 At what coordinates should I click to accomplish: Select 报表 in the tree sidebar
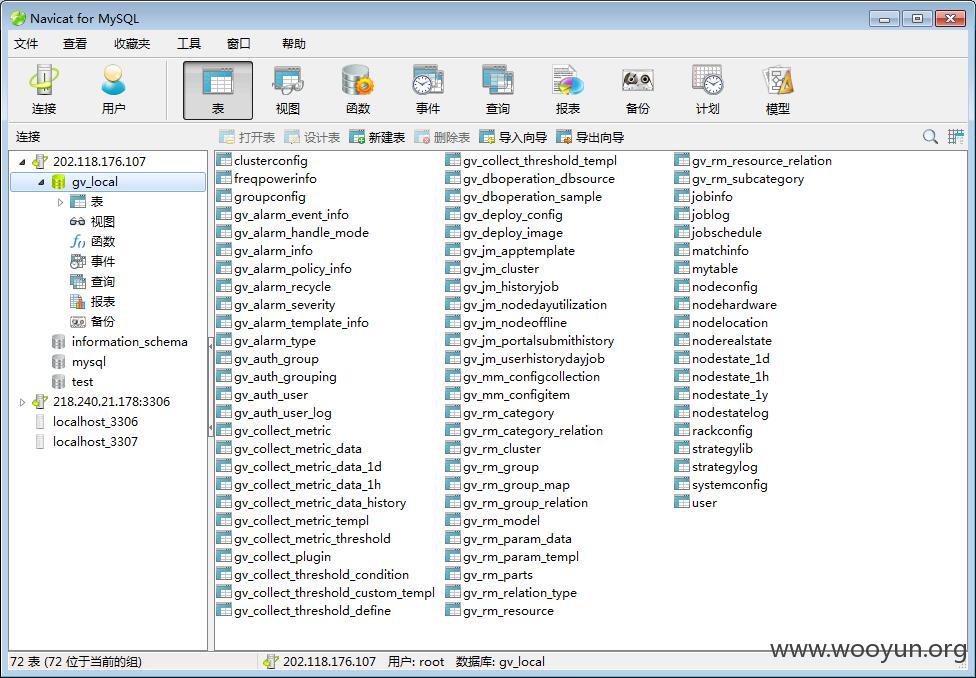[x=93, y=301]
